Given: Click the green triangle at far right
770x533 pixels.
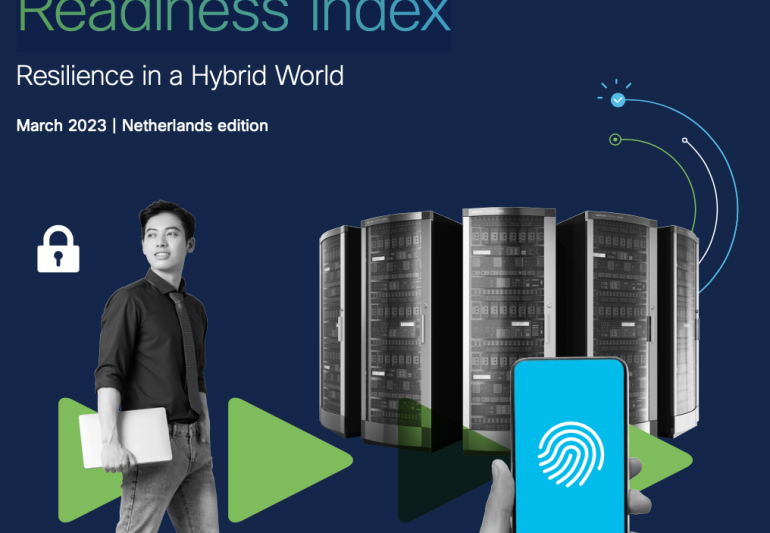Looking at the screenshot, I should [x=665, y=462].
